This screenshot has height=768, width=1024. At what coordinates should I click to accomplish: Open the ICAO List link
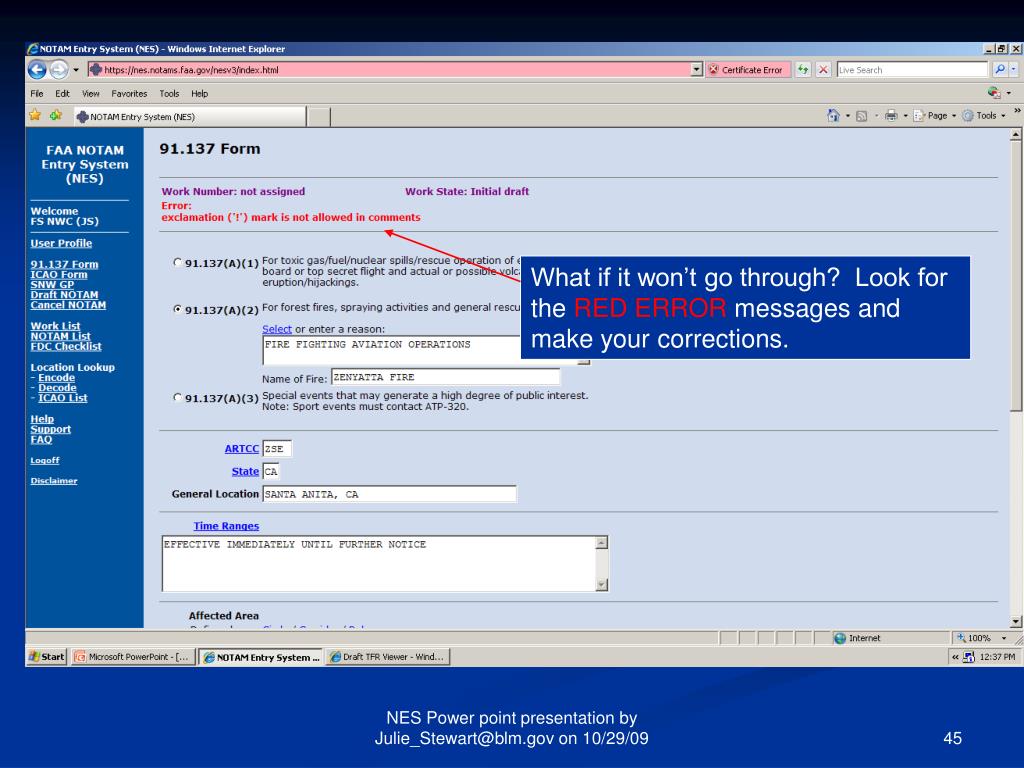point(62,398)
